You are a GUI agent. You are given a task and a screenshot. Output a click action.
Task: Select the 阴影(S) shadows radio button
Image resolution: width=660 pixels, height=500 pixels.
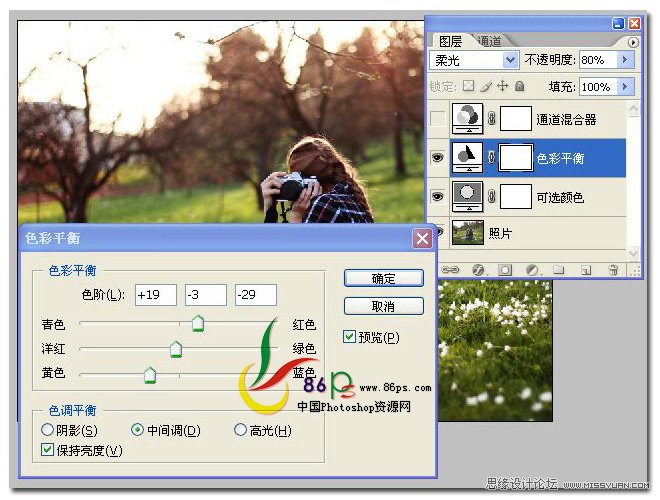click(x=48, y=430)
